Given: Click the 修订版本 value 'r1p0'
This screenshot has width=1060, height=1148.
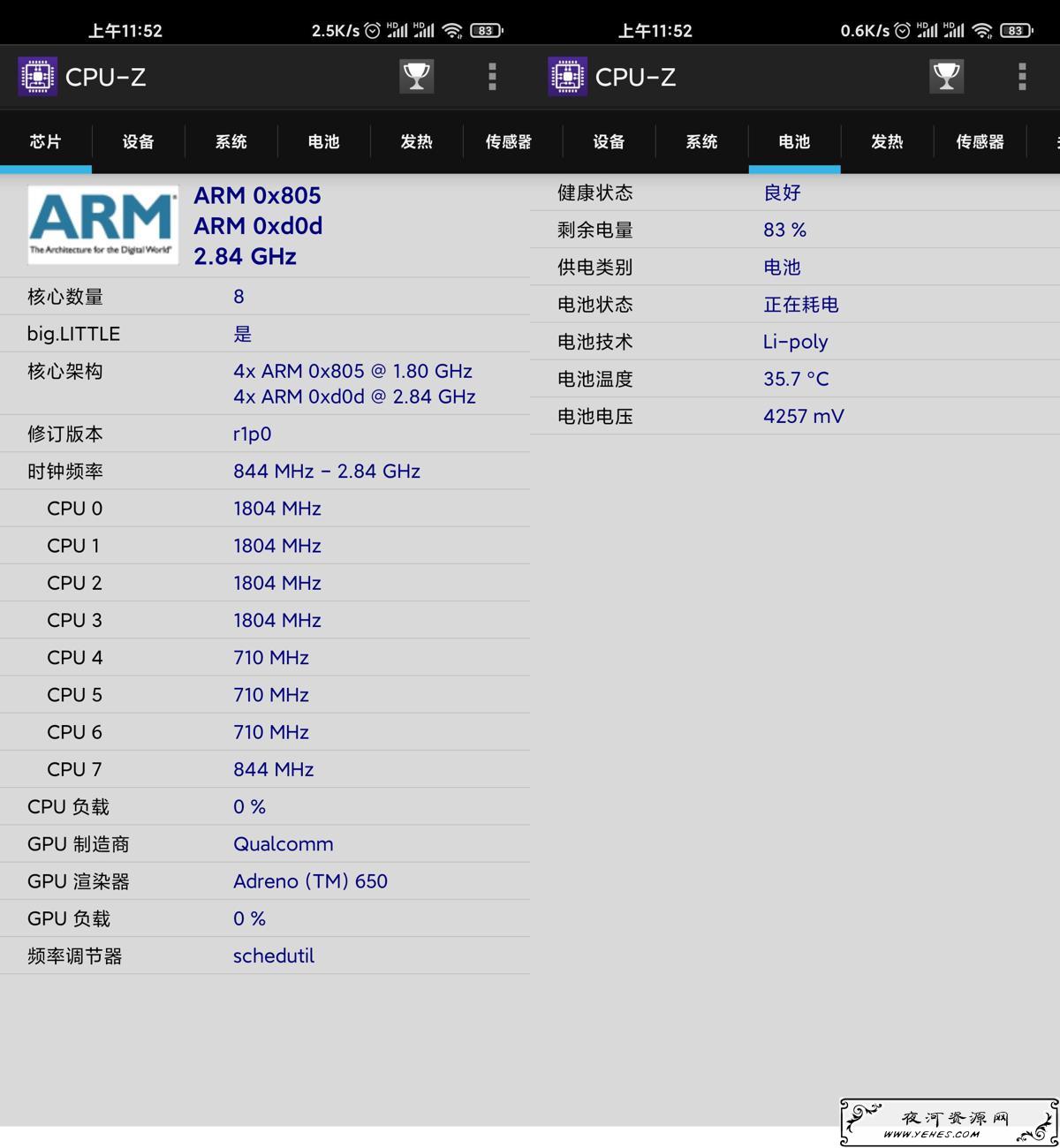Looking at the screenshot, I should tap(253, 434).
